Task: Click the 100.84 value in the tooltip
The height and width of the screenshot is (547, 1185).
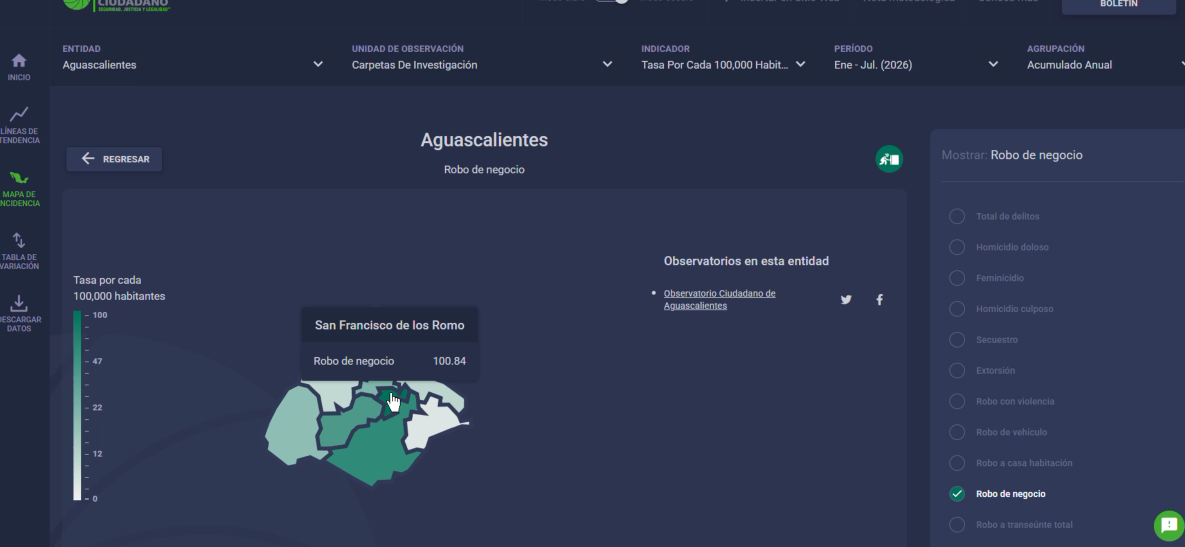Action: pyautogui.click(x=449, y=361)
